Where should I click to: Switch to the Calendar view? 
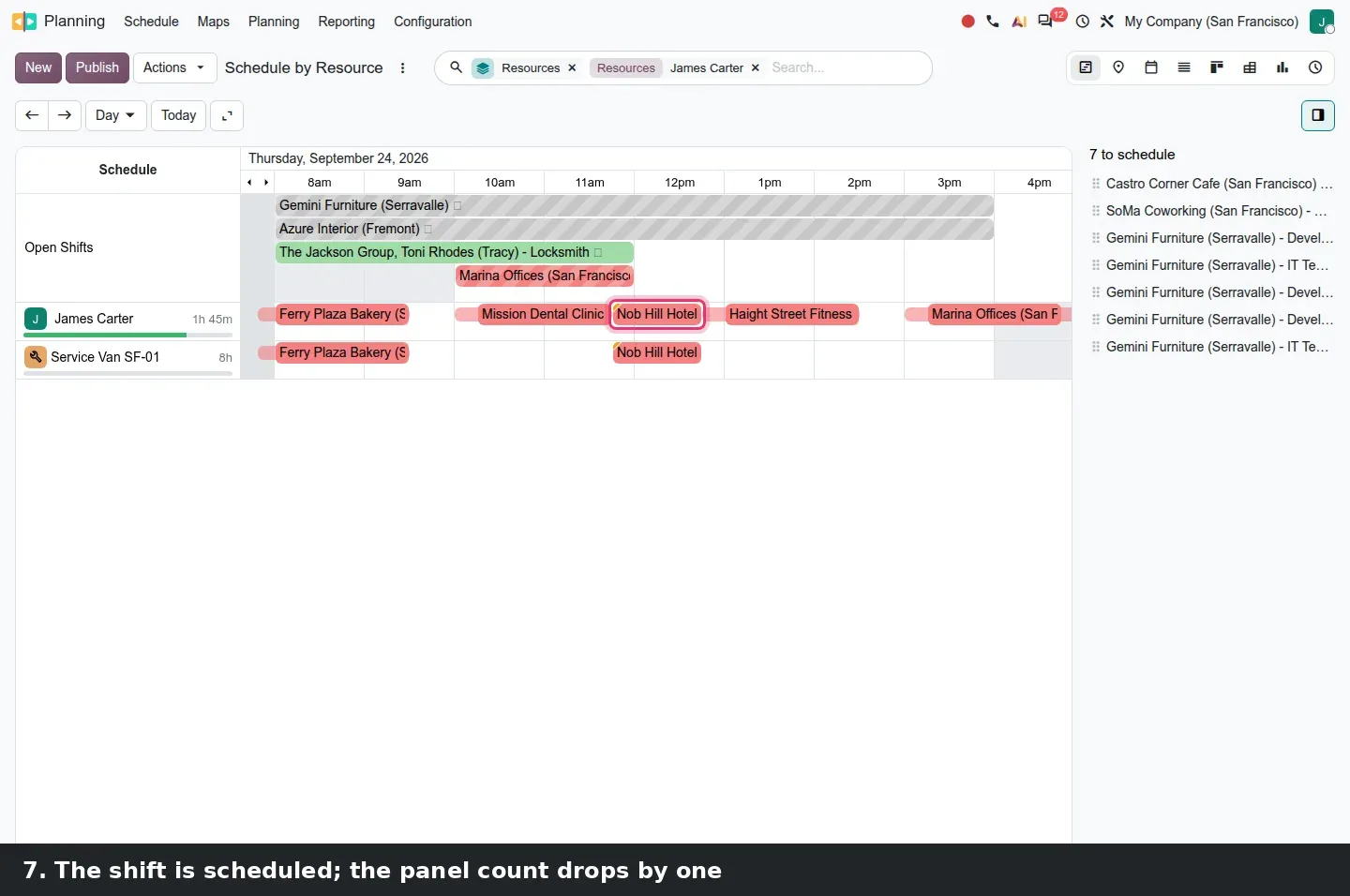pyautogui.click(x=1151, y=67)
